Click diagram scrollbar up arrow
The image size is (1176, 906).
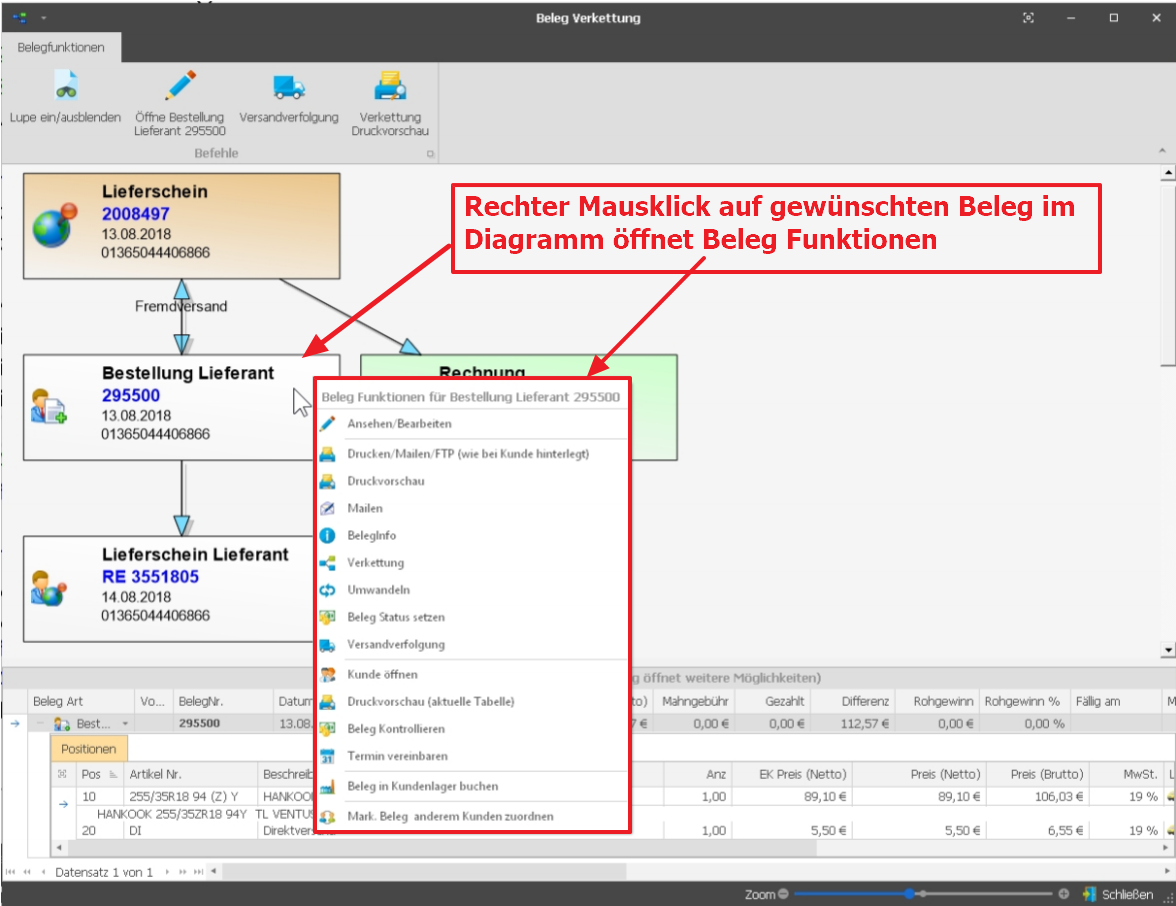[1168, 173]
